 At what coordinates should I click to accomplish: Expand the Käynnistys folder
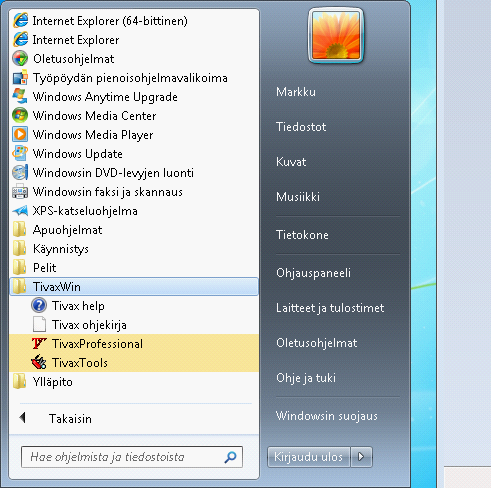134,249
